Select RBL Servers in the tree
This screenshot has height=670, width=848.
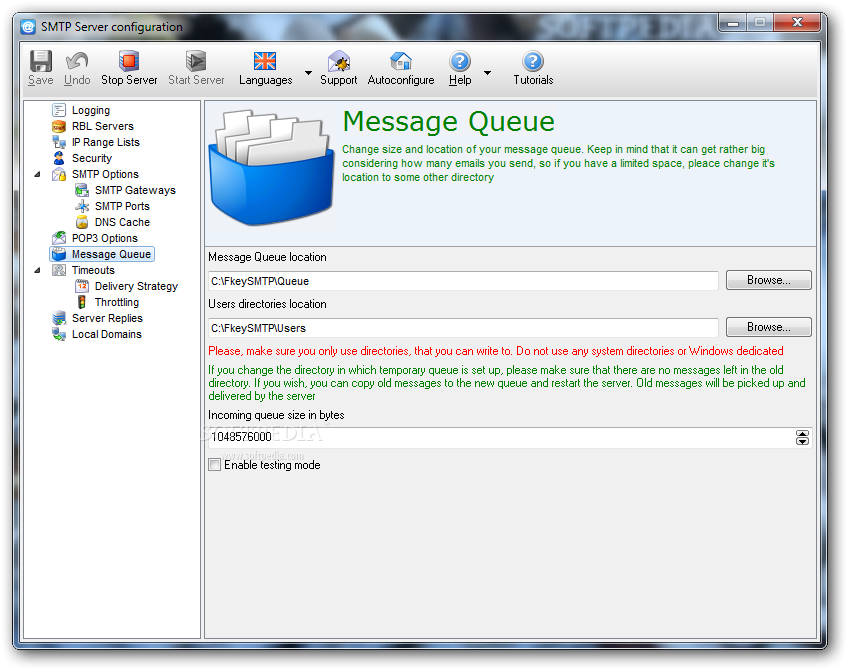click(103, 127)
